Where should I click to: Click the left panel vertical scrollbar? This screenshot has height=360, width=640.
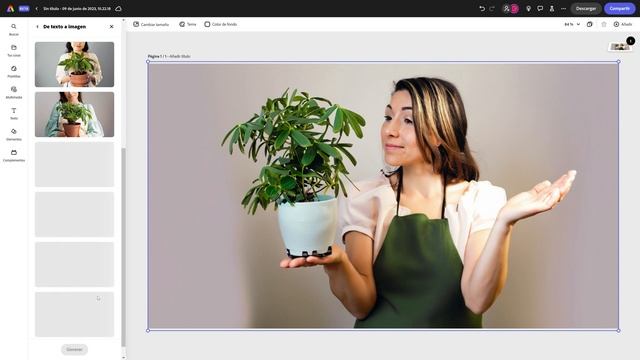[x=123, y=248]
